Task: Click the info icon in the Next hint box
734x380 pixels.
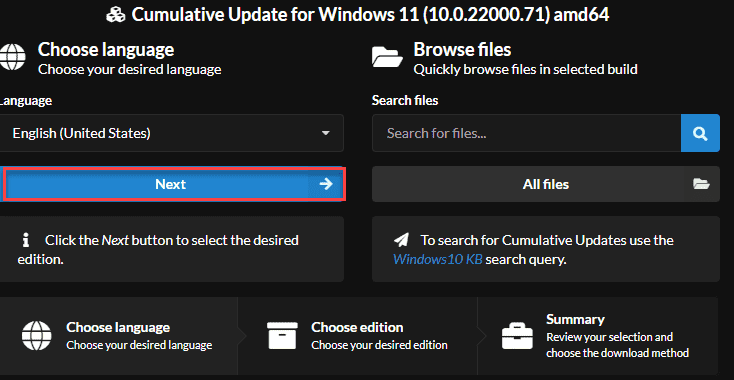Action: tap(26, 241)
